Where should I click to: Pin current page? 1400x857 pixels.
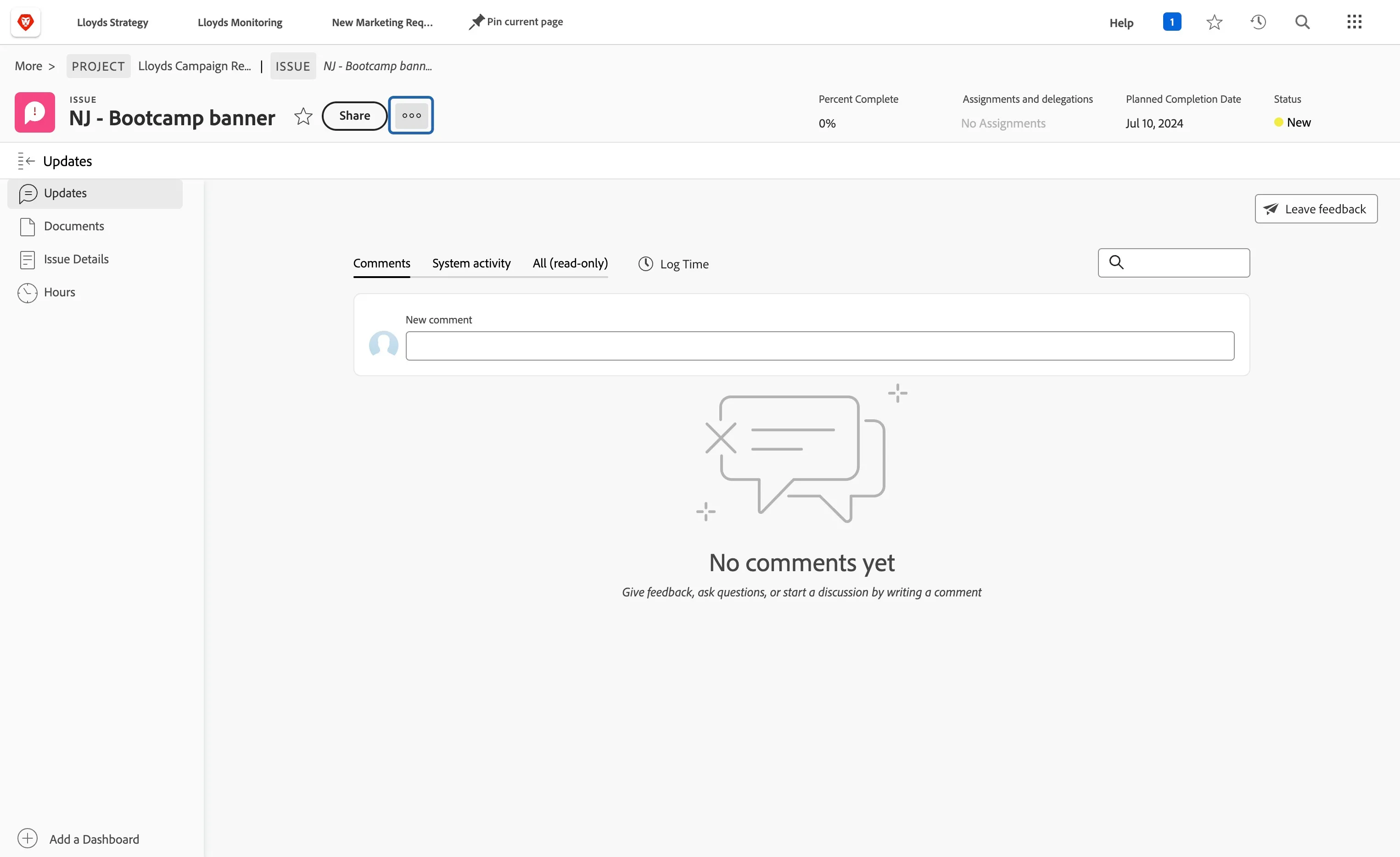pos(516,22)
